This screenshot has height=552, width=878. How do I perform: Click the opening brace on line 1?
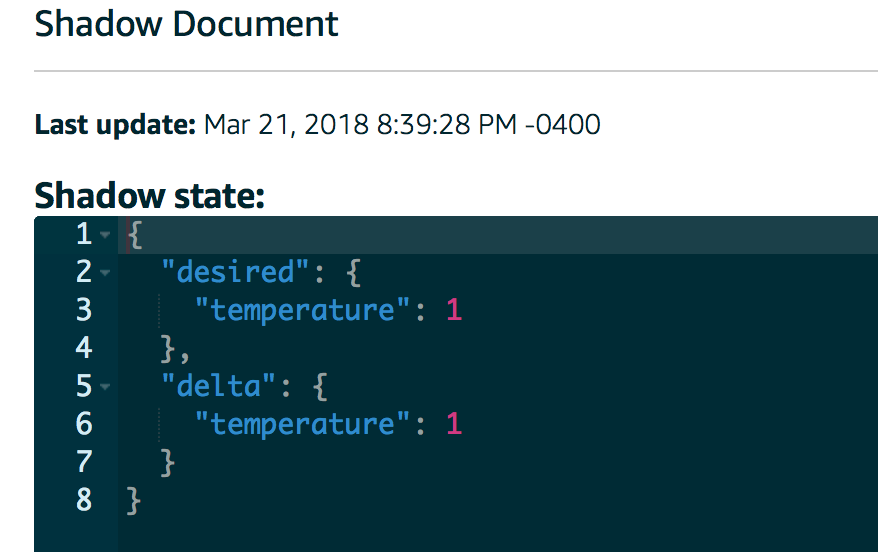(x=135, y=235)
